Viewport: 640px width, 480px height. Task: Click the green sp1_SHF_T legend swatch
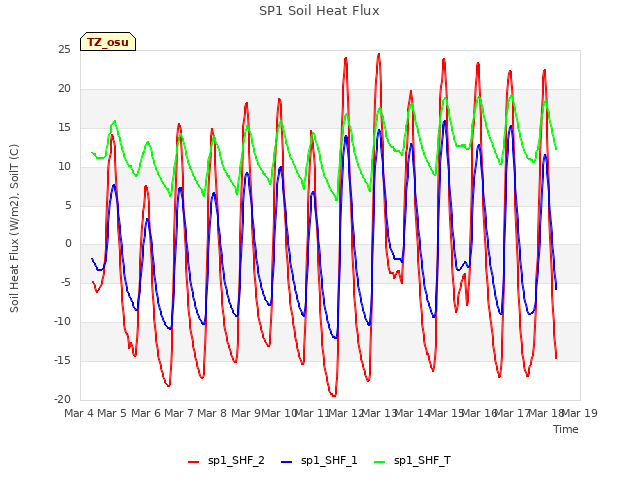(x=380, y=462)
